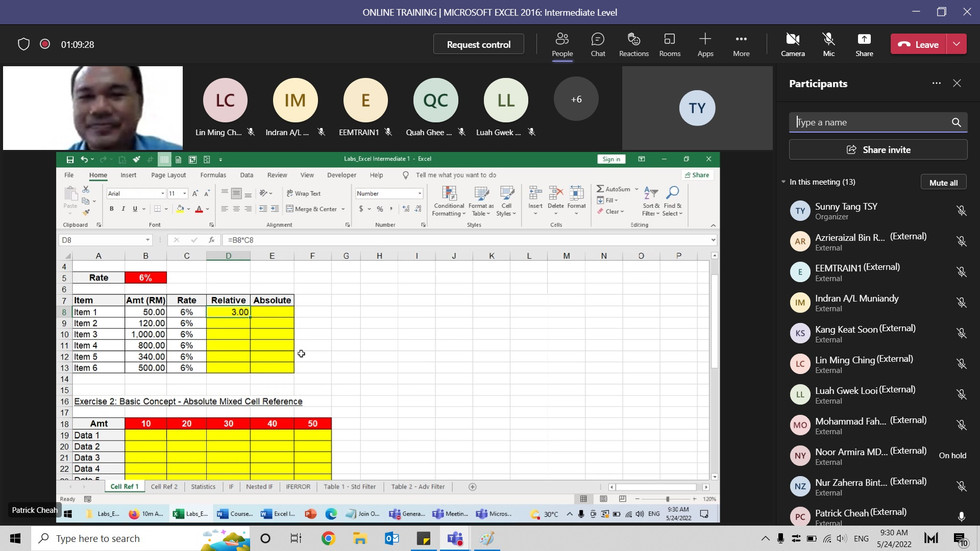Open the Reactions menu
980x551 pixels.
point(633,44)
